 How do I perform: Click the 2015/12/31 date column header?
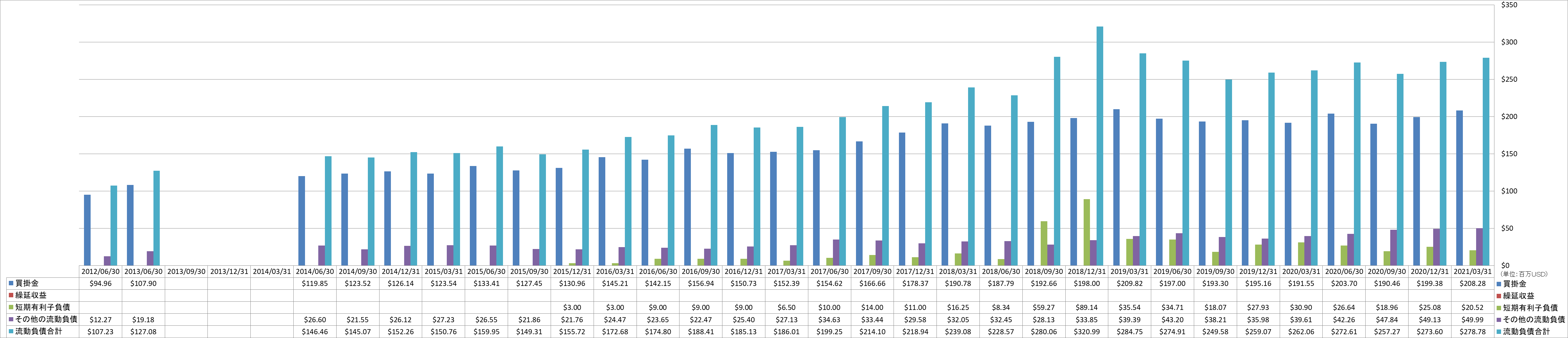(572, 272)
